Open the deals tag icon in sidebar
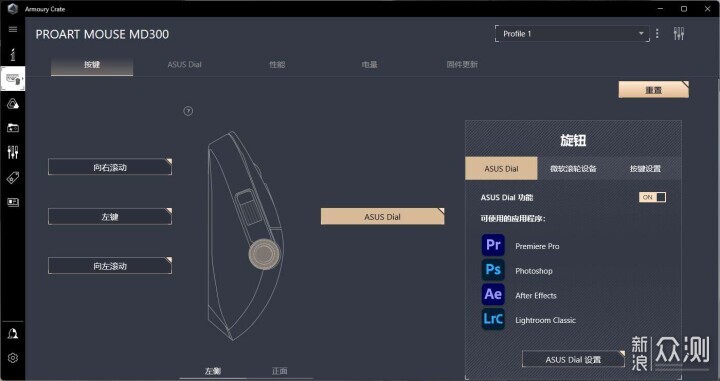 tap(13, 178)
